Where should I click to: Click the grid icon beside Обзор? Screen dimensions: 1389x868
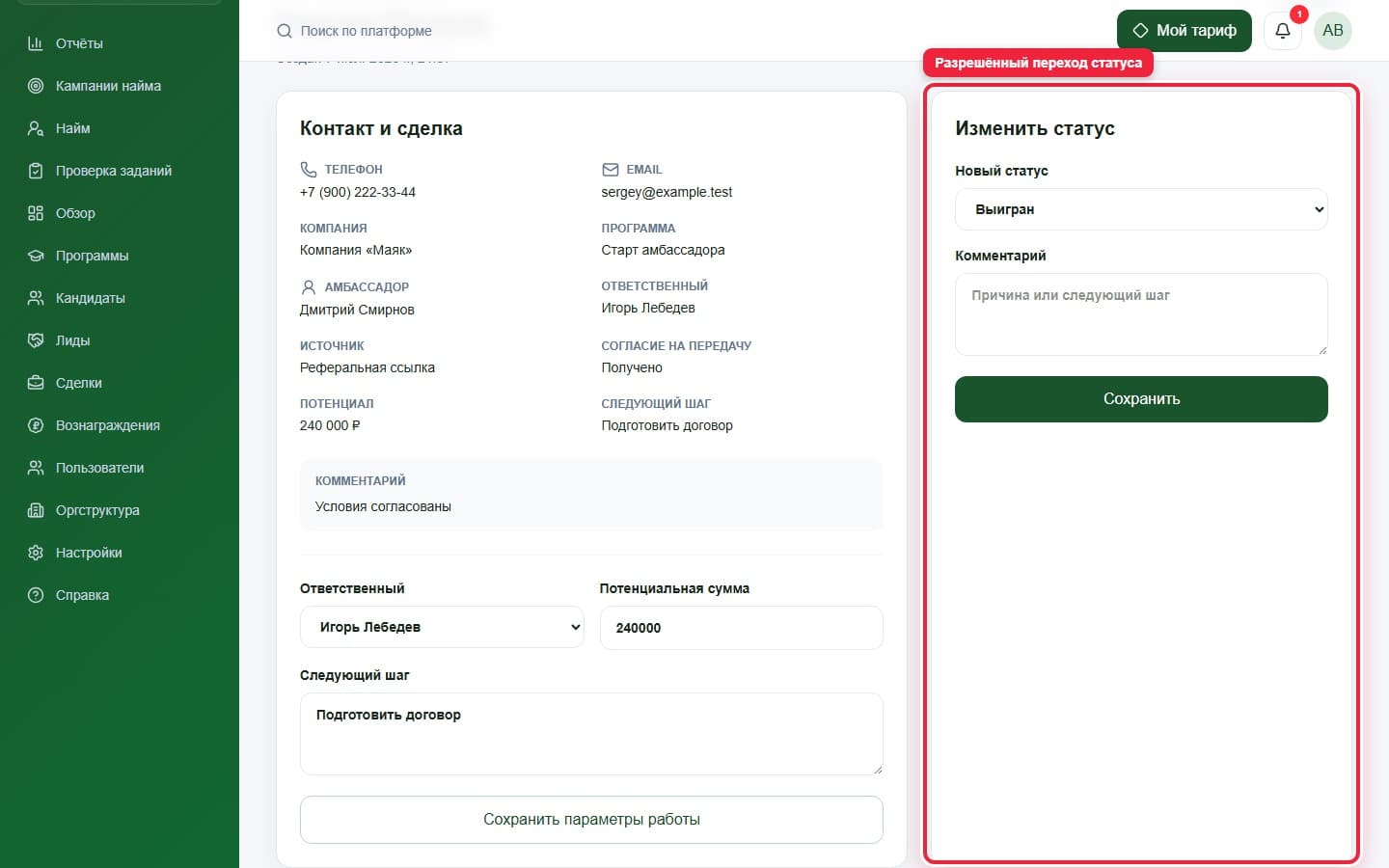pos(36,213)
